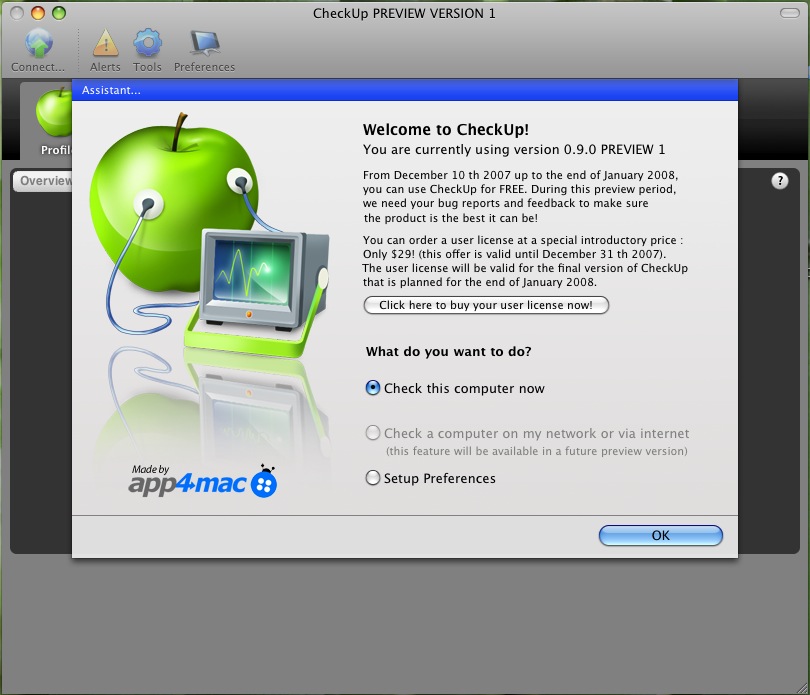Screen dimensions: 810x695
Task: Click the green apple Profile icon
Action: (x=54, y=113)
